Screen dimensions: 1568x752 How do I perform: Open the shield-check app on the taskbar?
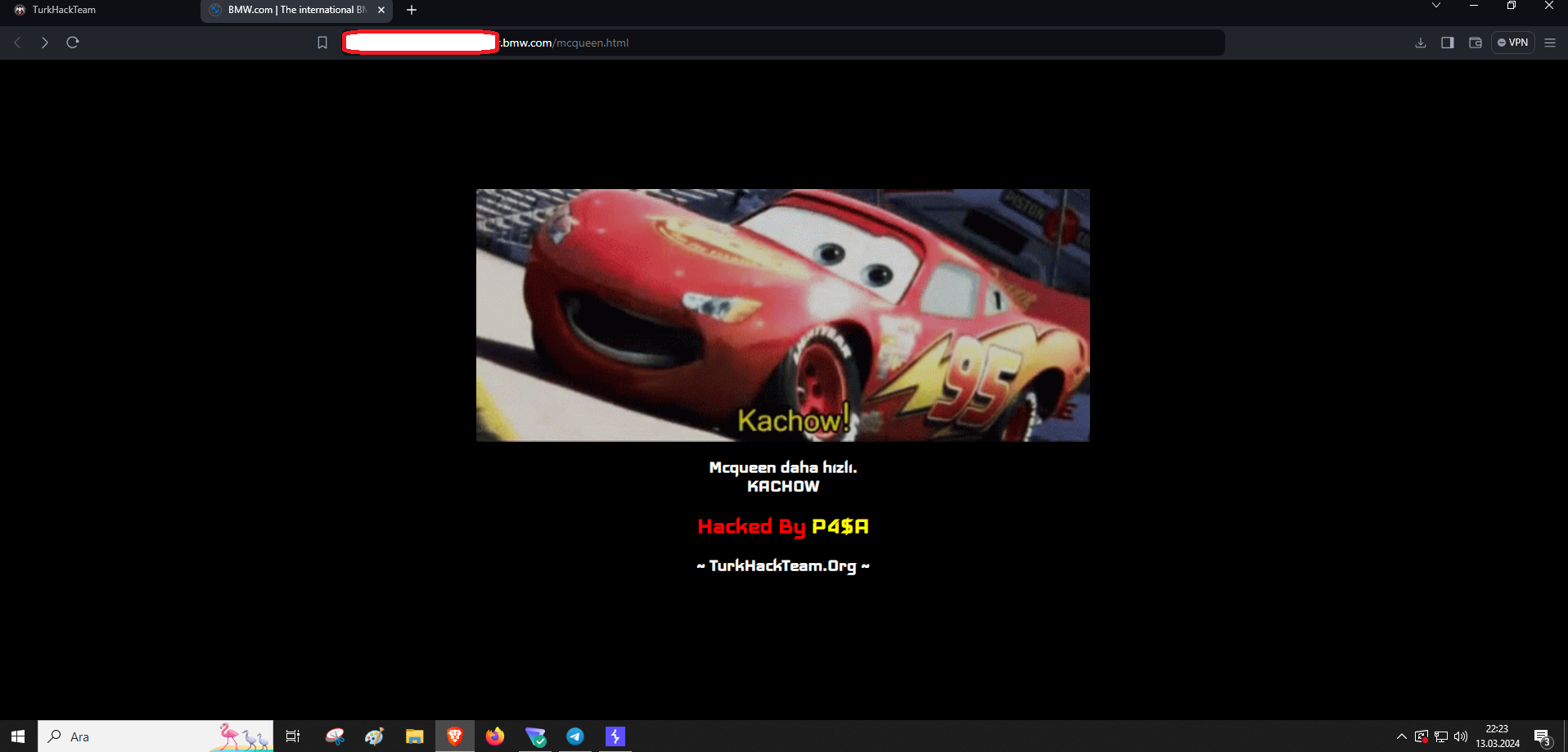[535, 736]
